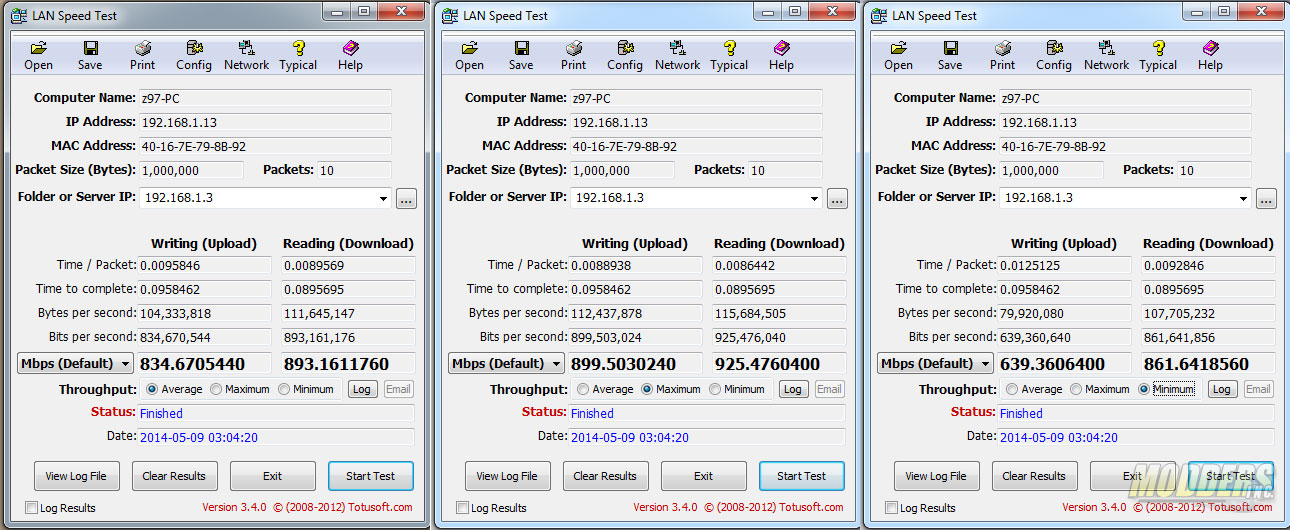Viewport: 1290px width, 530px height.
Task: Click Typical icon in left window toolbar
Action: point(298,55)
